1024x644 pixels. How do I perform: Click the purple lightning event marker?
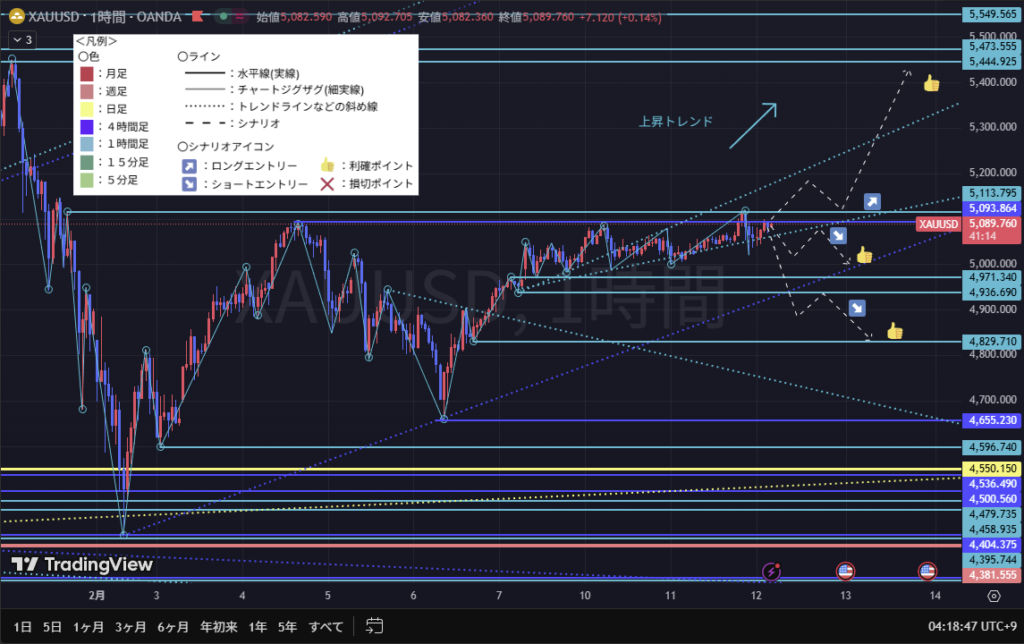coord(771,572)
